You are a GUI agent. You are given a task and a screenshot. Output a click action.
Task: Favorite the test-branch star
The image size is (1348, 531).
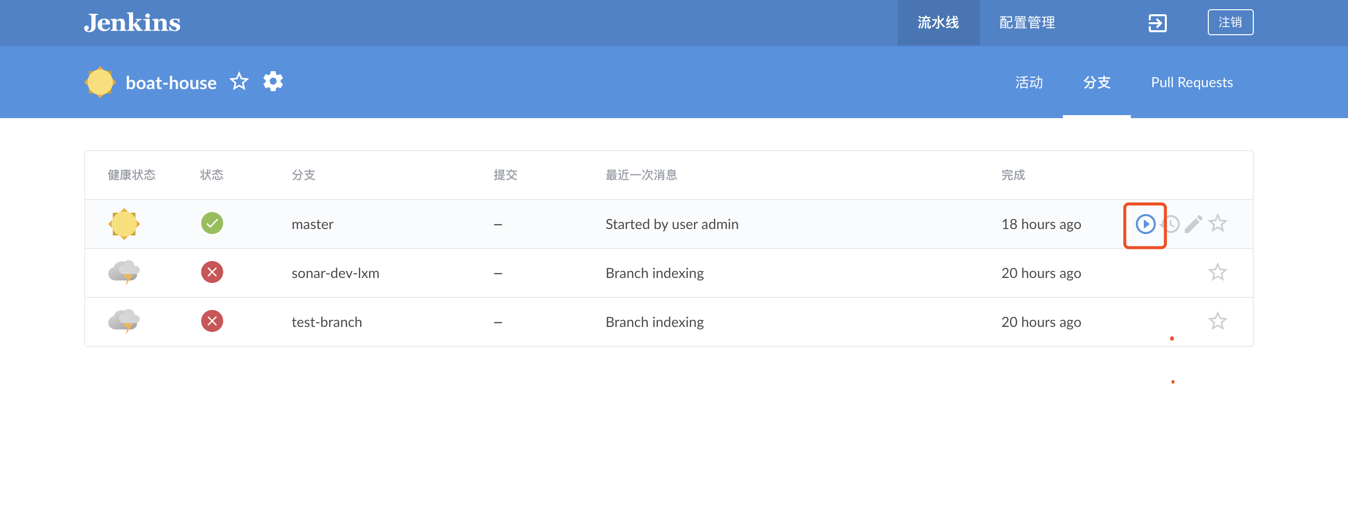[x=1217, y=321]
